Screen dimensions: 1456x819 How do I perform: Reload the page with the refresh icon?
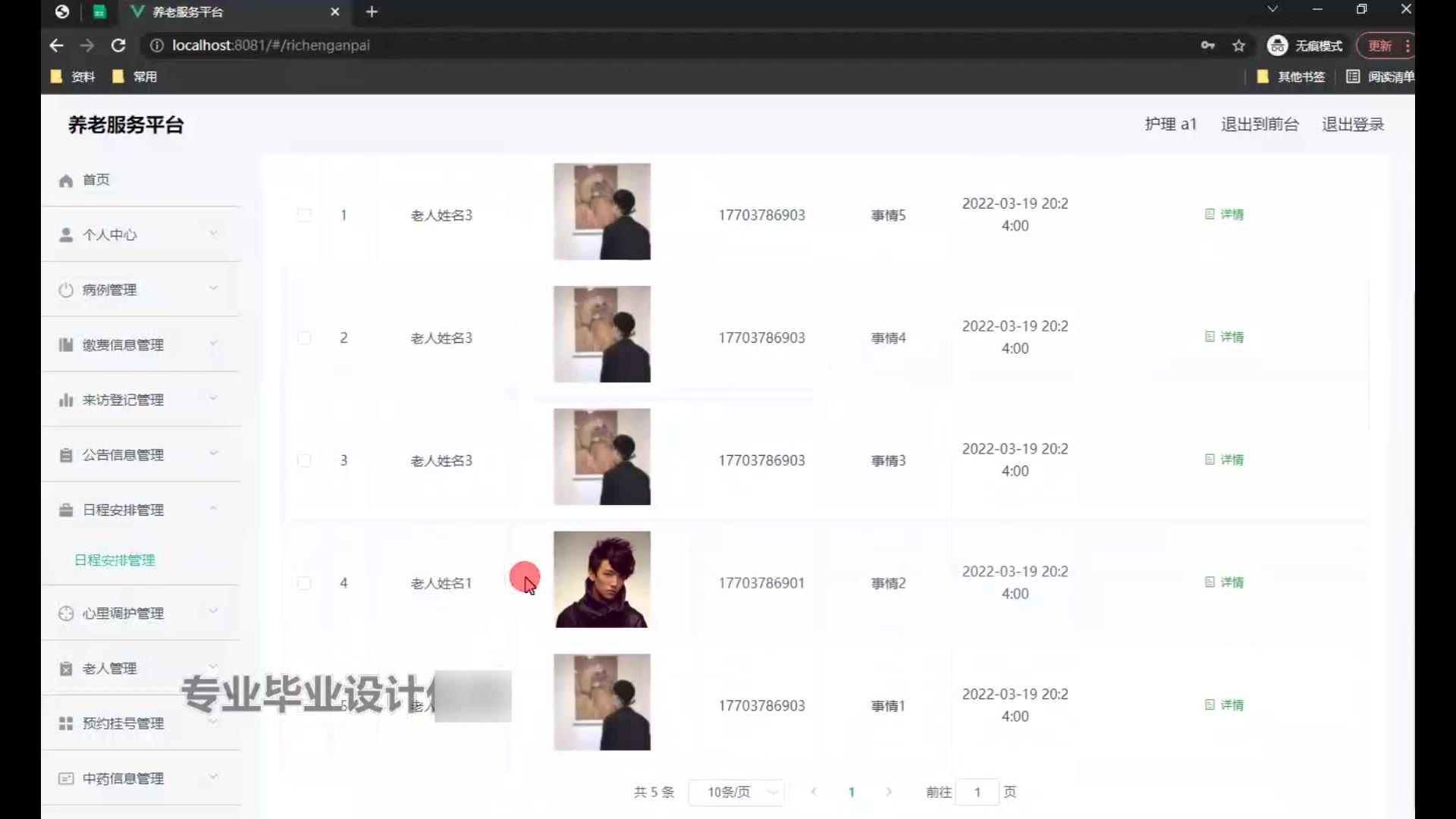tap(118, 45)
